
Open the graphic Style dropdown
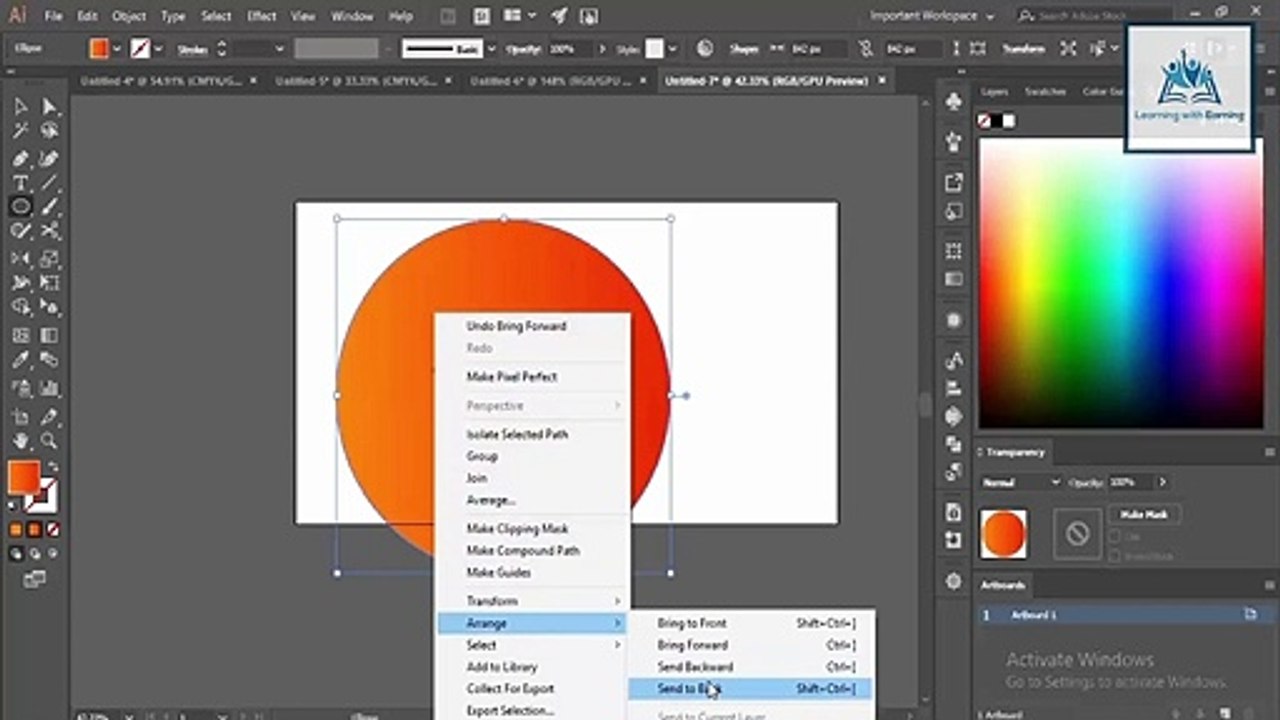[x=672, y=48]
